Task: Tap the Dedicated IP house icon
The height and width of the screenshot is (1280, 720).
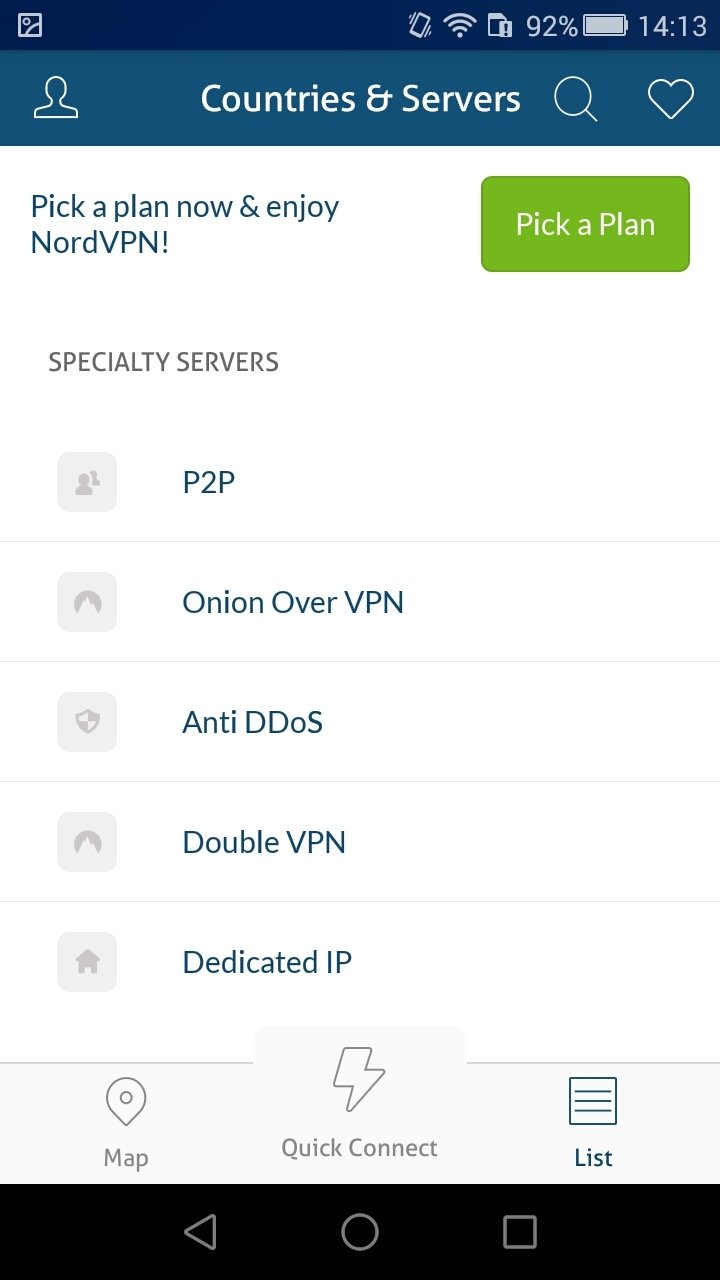Action: (87, 962)
